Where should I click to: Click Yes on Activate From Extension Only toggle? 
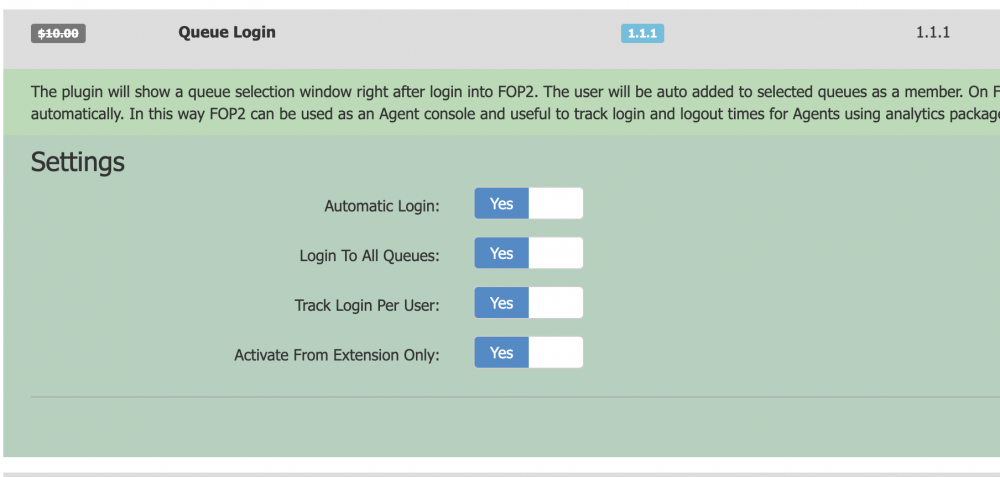tap(502, 352)
